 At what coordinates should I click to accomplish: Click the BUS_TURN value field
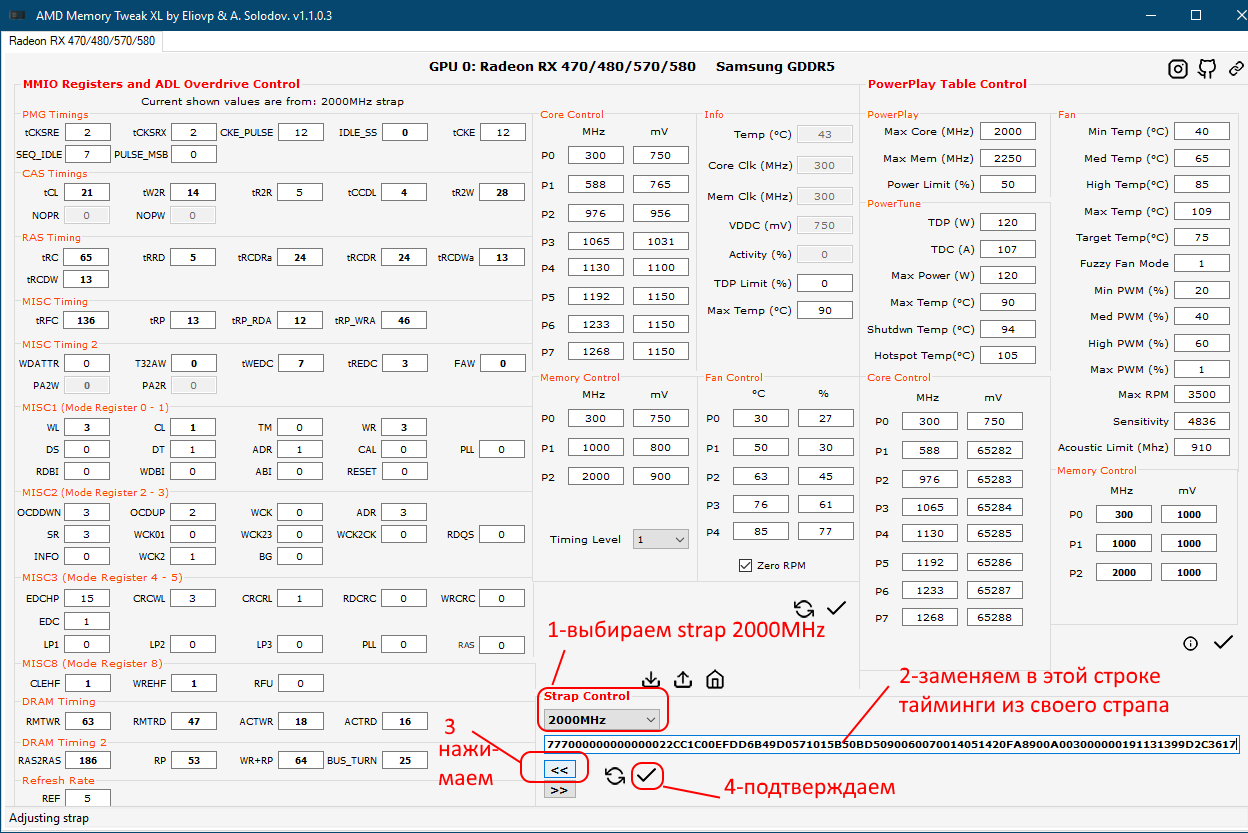(x=405, y=761)
